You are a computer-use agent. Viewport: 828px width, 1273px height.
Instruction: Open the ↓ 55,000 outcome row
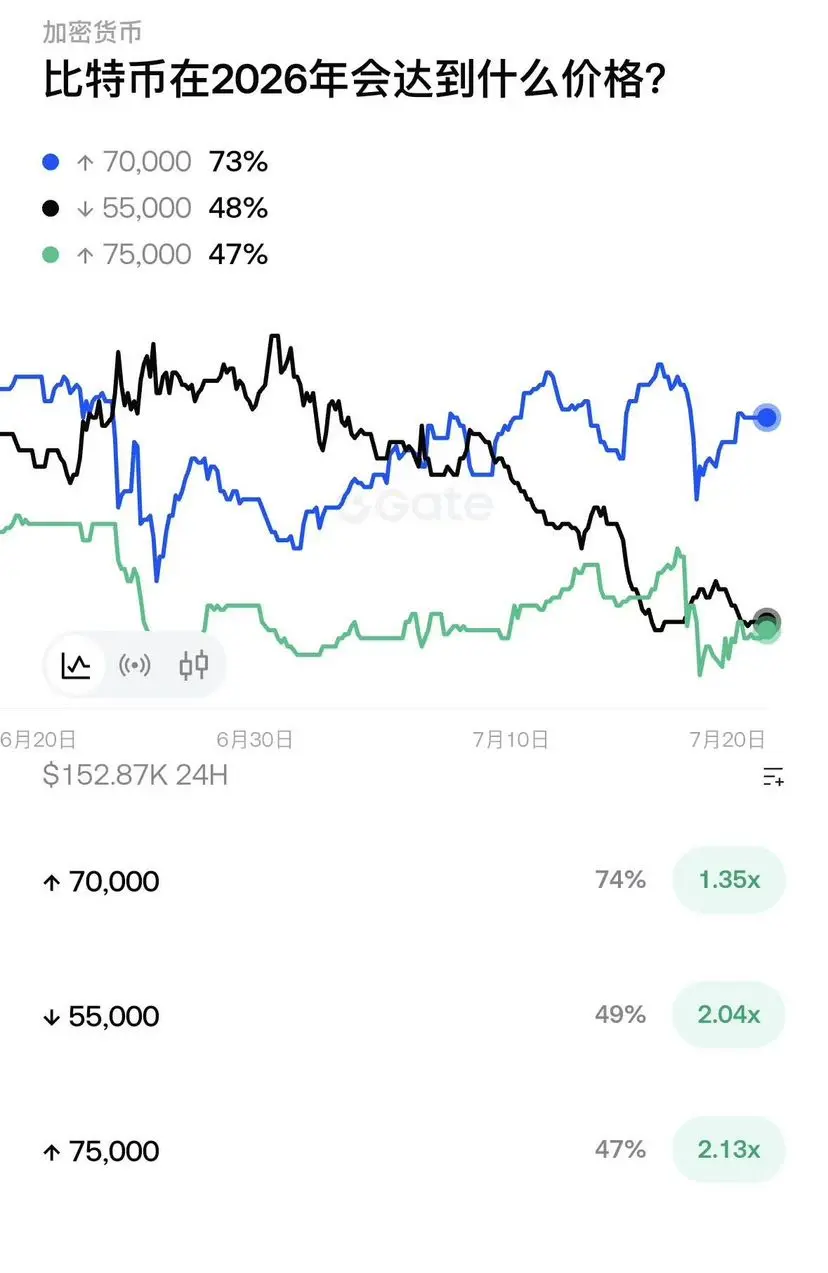pyautogui.click(x=414, y=1016)
